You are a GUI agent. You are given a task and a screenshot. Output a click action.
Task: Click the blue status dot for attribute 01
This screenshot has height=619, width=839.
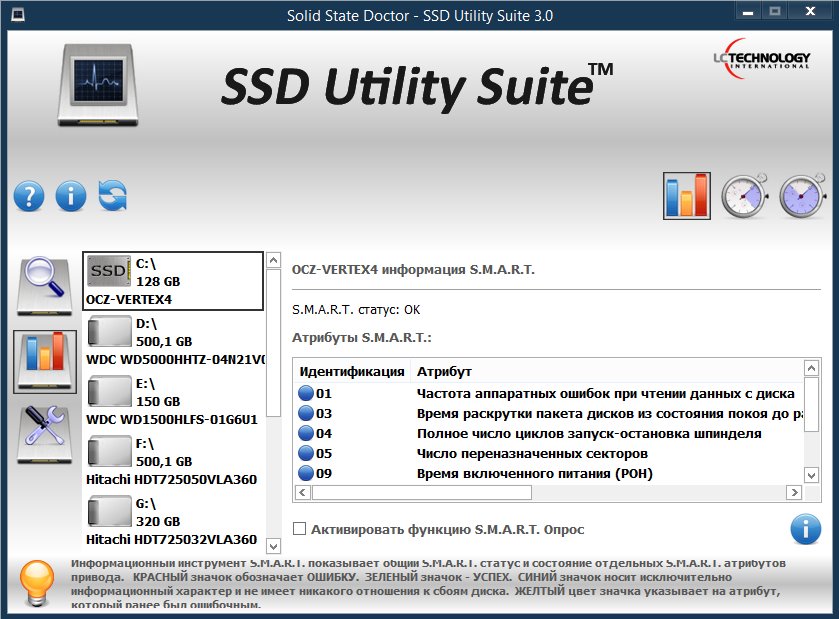pos(306,393)
